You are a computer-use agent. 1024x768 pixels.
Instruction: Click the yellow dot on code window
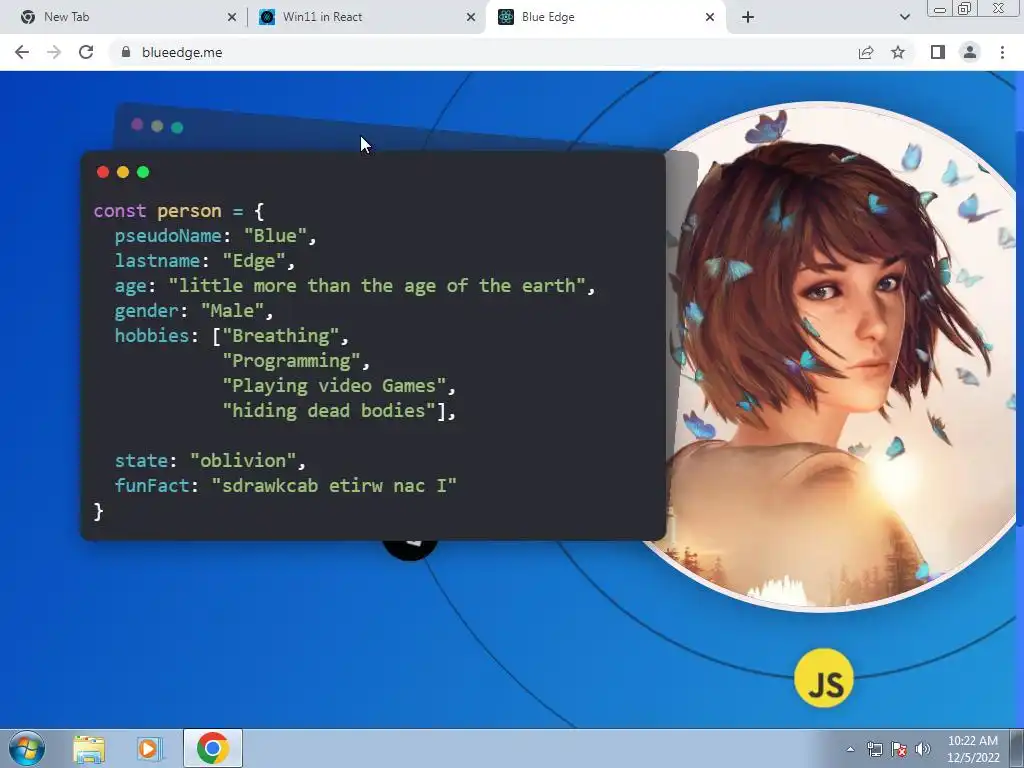pos(123,172)
